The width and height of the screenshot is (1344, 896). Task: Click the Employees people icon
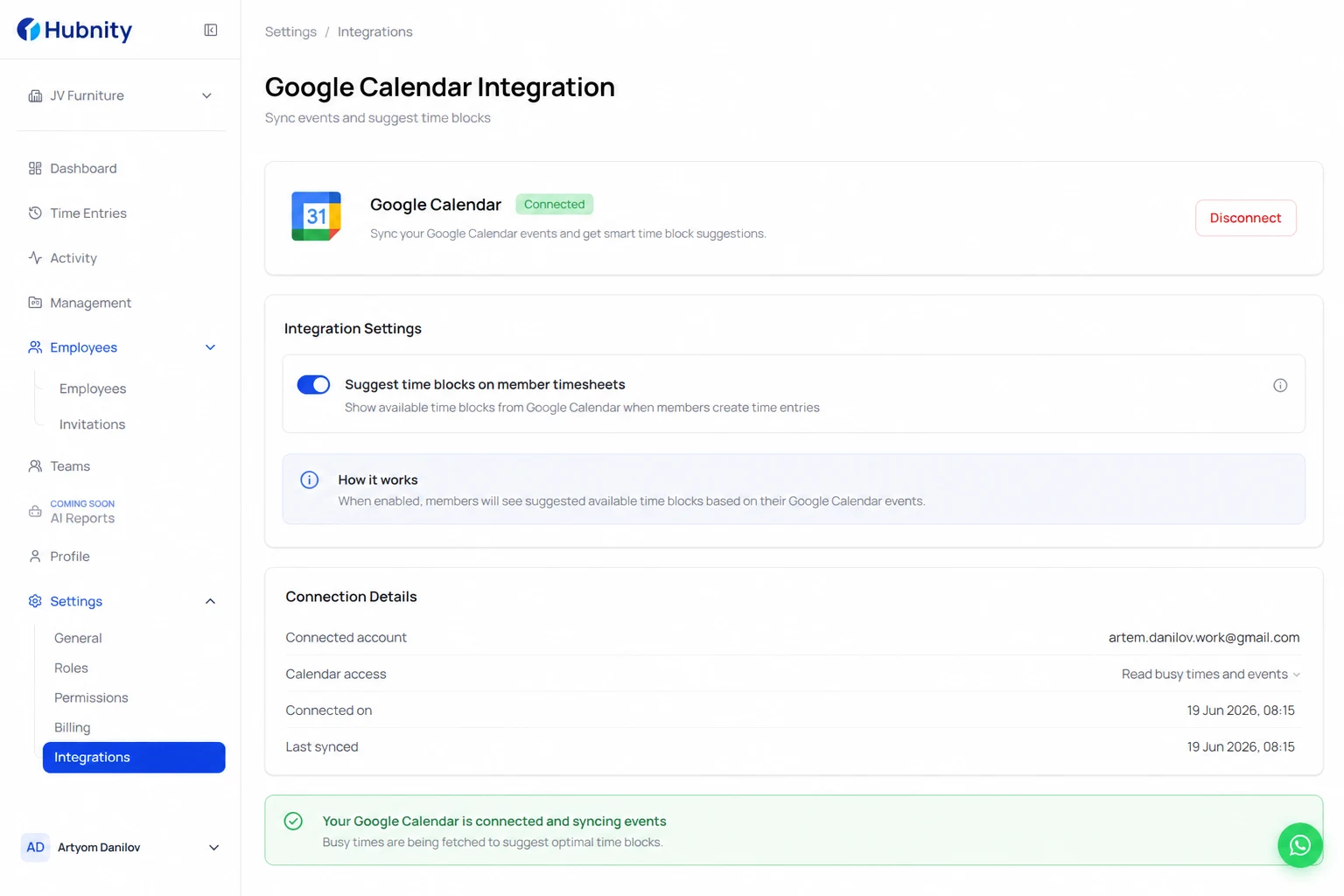click(x=35, y=347)
